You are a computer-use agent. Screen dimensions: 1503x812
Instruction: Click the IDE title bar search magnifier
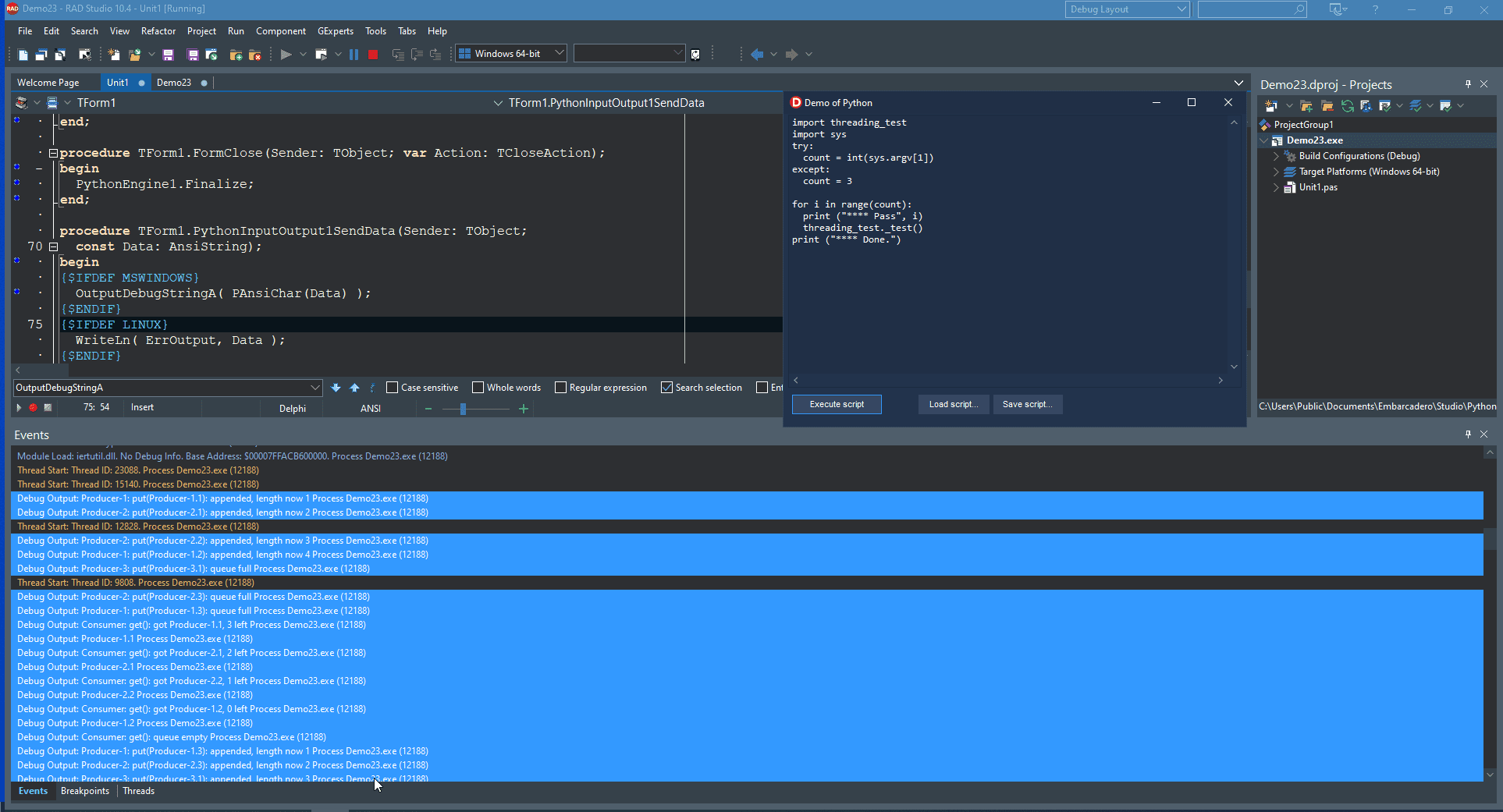pos(1299,9)
